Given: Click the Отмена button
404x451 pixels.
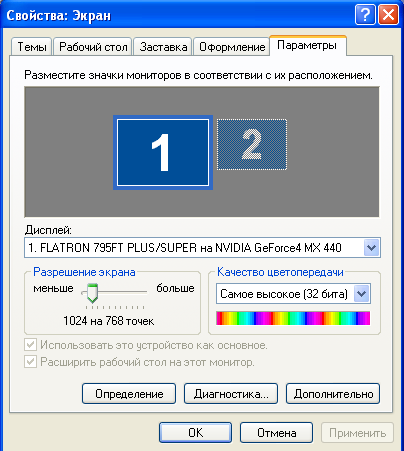Looking at the screenshot, I should (276, 433).
